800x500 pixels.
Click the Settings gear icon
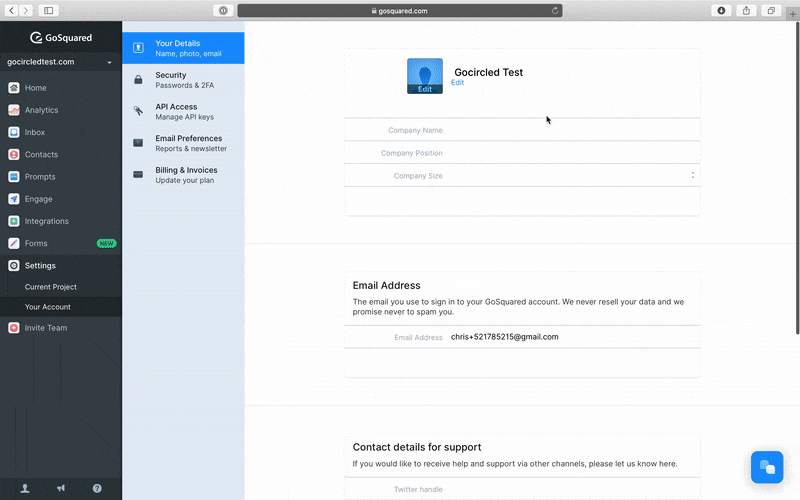click(x=14, y=265)
